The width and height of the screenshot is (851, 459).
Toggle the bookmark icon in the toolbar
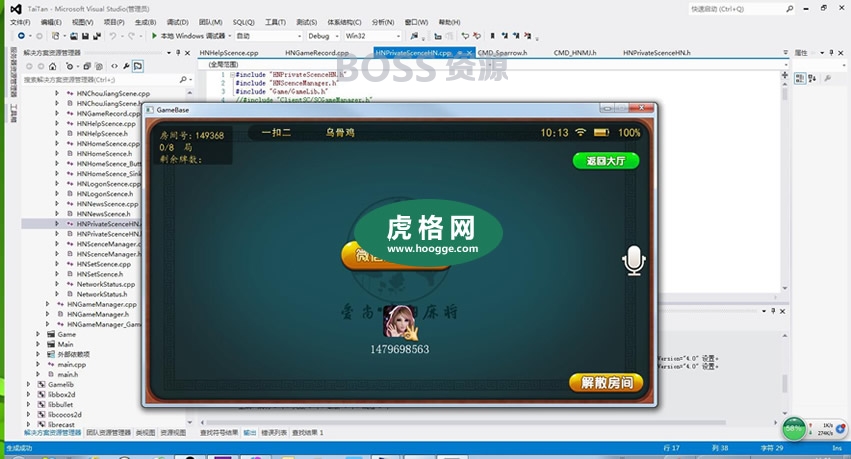[492, 36]
